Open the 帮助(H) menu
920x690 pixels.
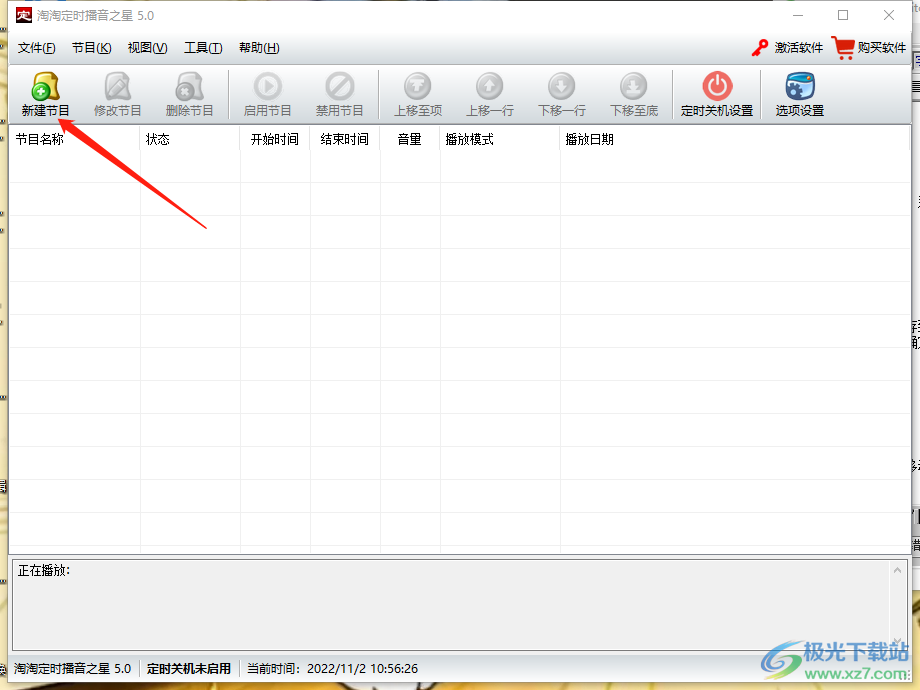pyautogui.click(x=259, y=48)
